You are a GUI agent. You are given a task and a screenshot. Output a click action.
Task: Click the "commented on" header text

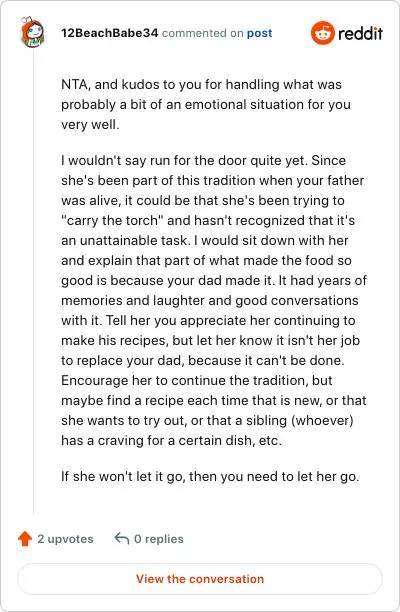203,33
